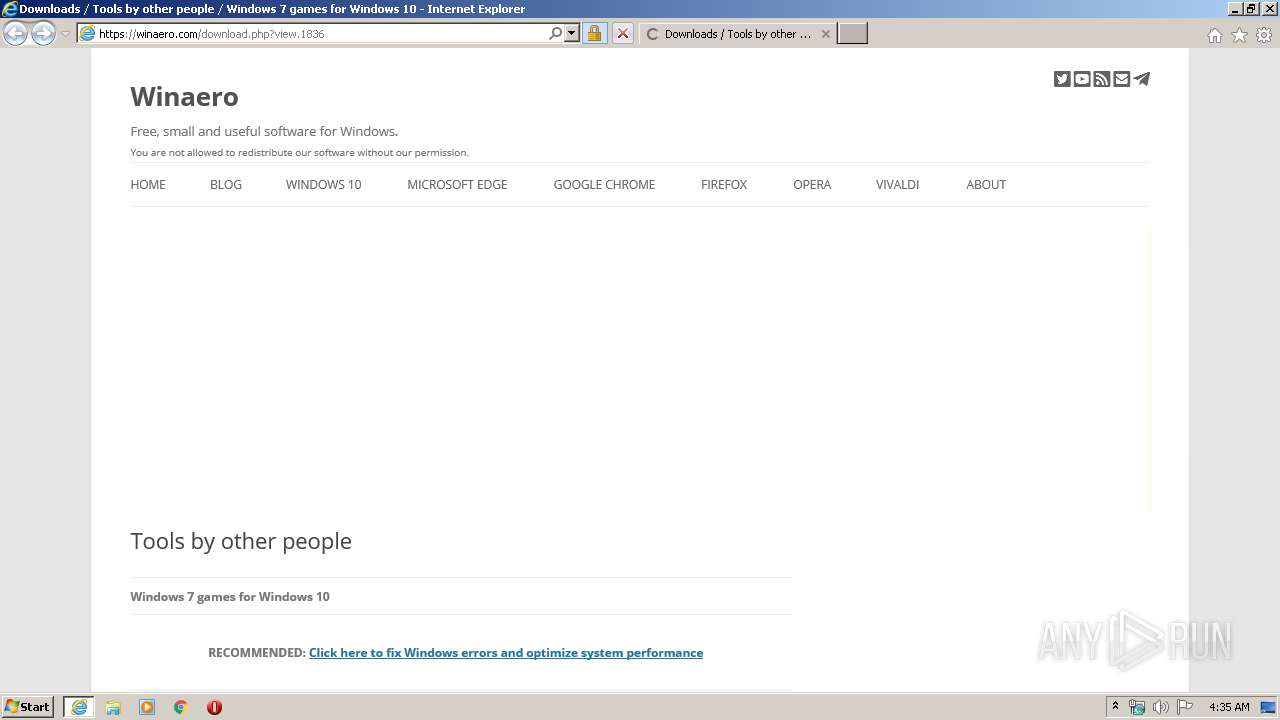
Task: Go to the browser Home page icon
Action: (x=1214, y=35)
